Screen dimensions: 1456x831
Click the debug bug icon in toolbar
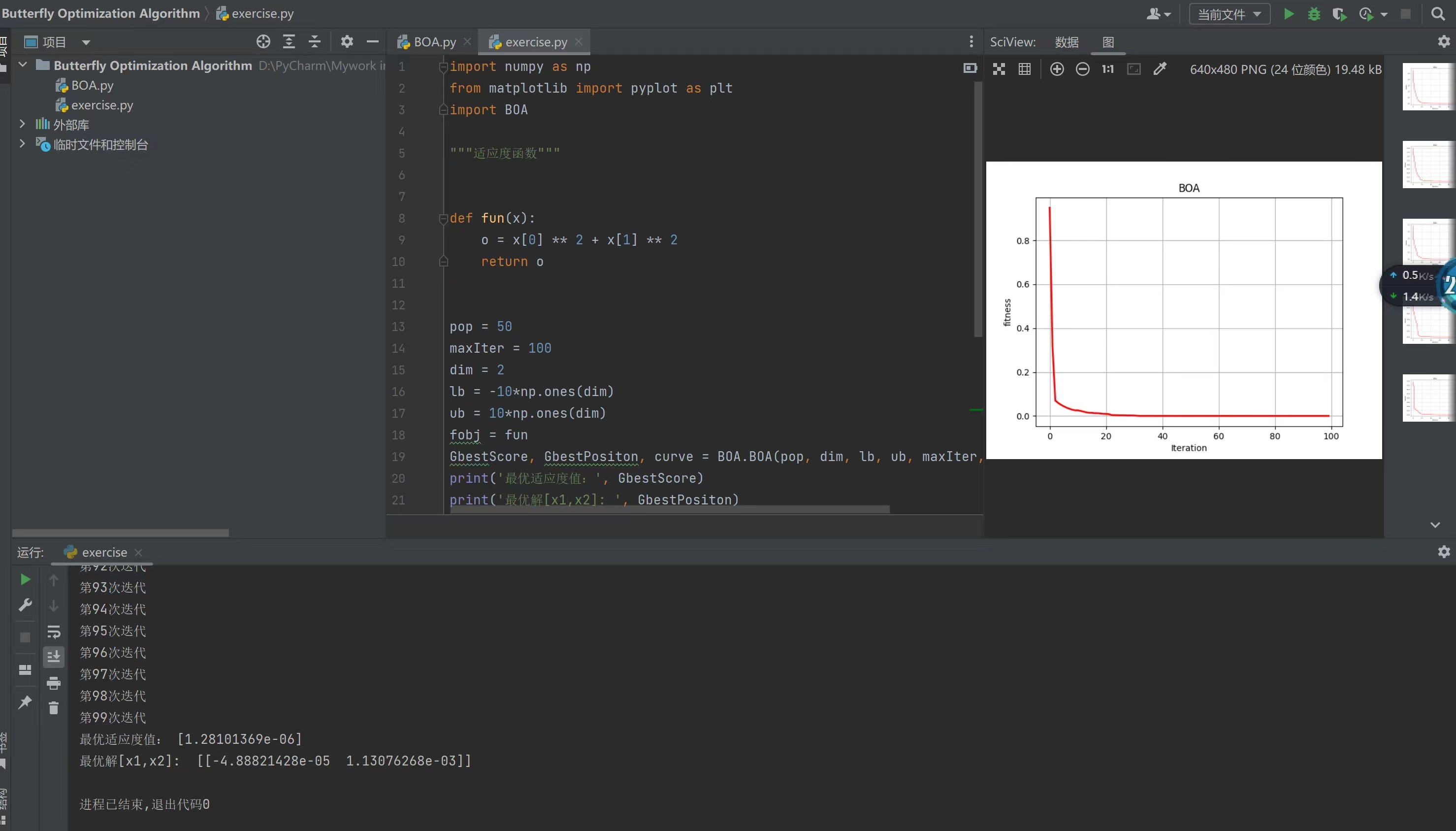point(1314,14)
